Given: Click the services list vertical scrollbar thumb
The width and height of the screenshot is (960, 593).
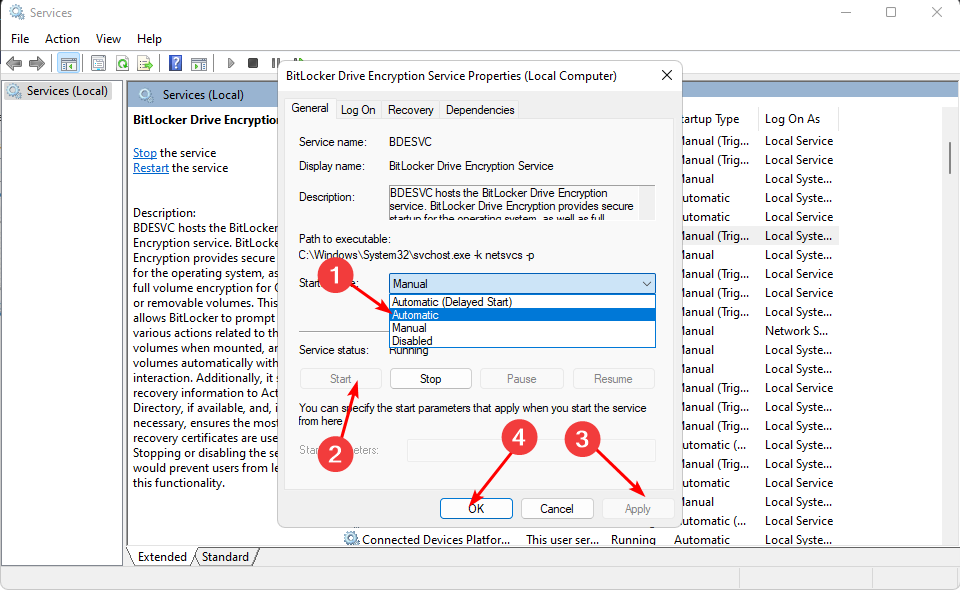Looking at the screenshot, I should 950,157.
